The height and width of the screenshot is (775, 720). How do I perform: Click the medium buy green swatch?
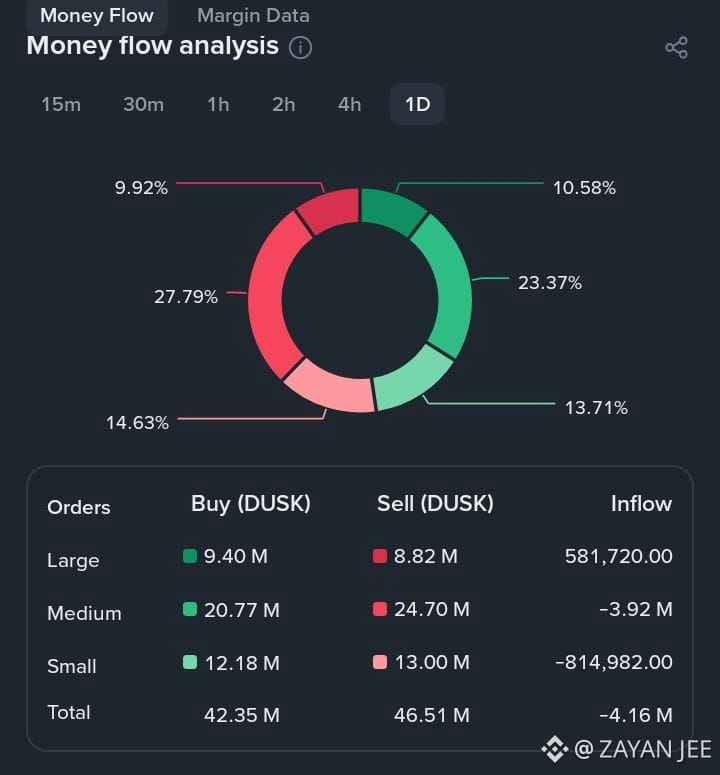(x=190, y=609)
